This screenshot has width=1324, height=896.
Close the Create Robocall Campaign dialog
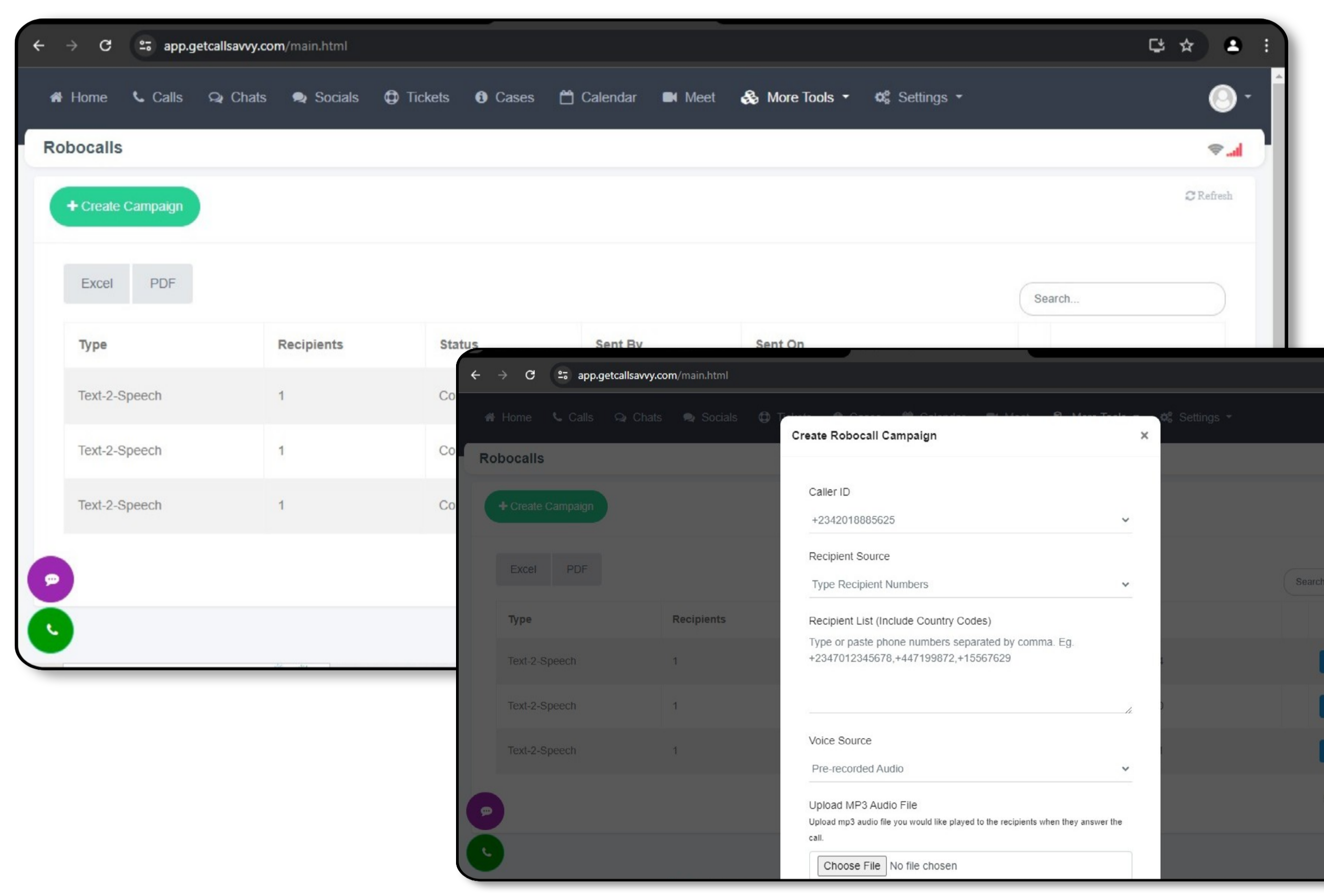tap(1144, 435)
